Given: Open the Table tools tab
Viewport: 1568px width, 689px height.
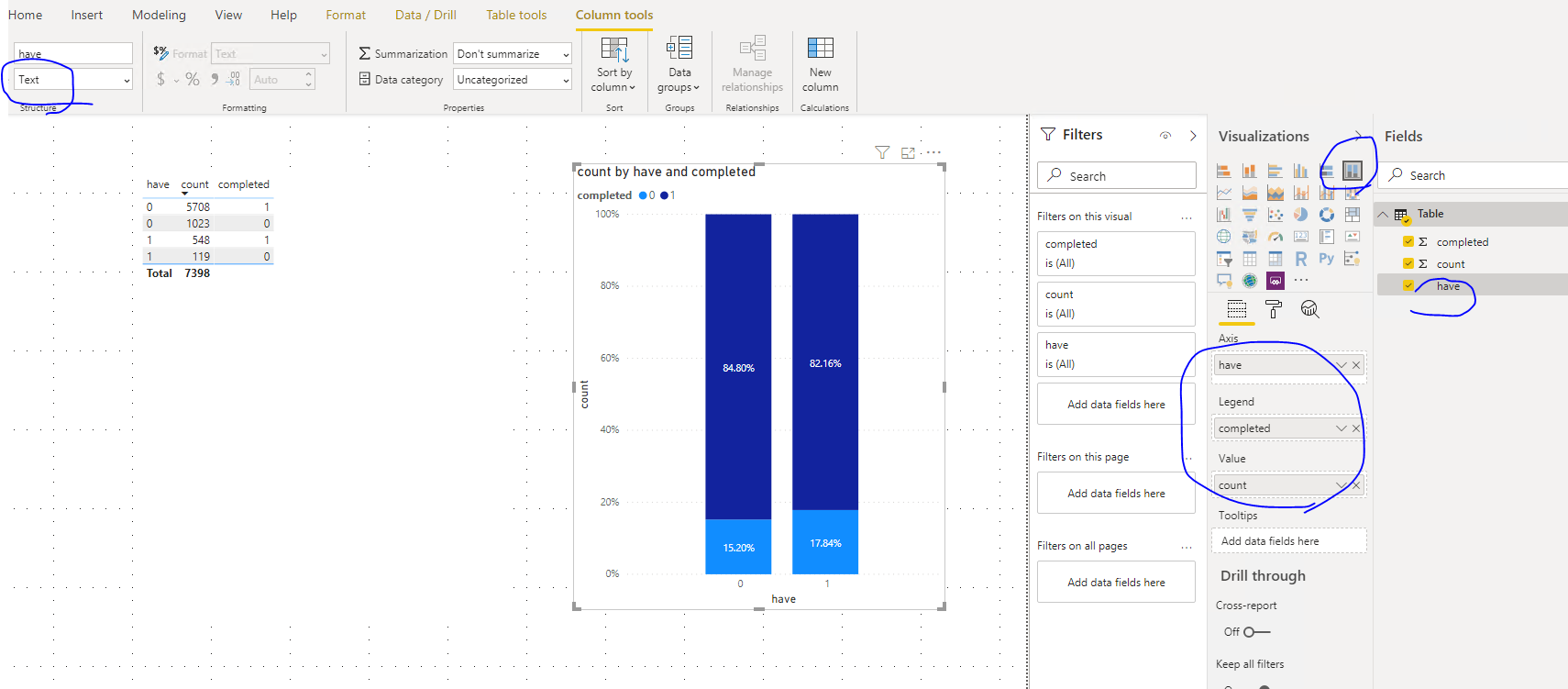Looking at the screenshot, I should (x=516, y=15).
